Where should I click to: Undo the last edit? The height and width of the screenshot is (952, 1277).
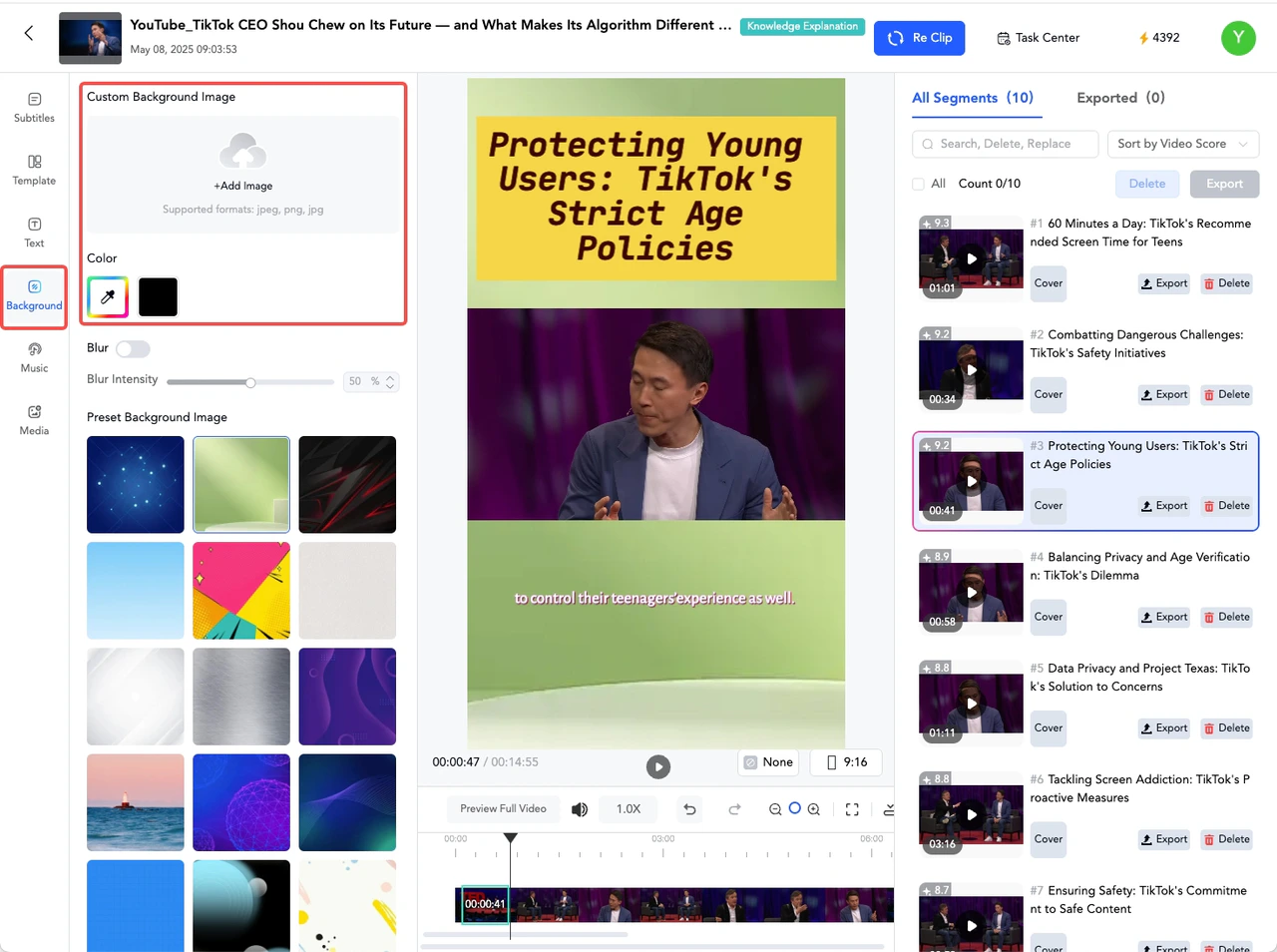tap(689, 809)
